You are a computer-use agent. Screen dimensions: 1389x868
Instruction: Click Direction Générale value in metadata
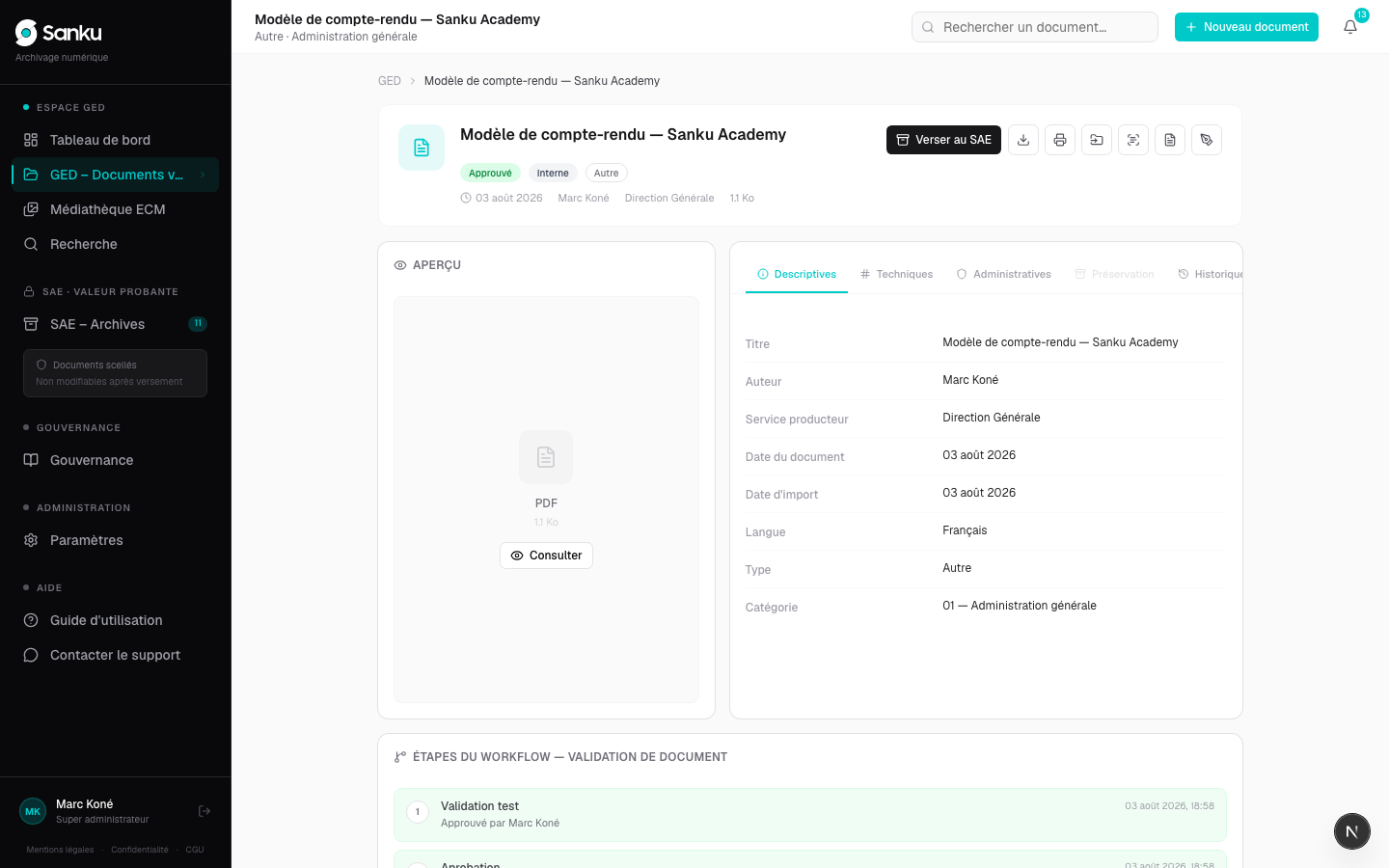pyautogui.click(x=992, y=418)
